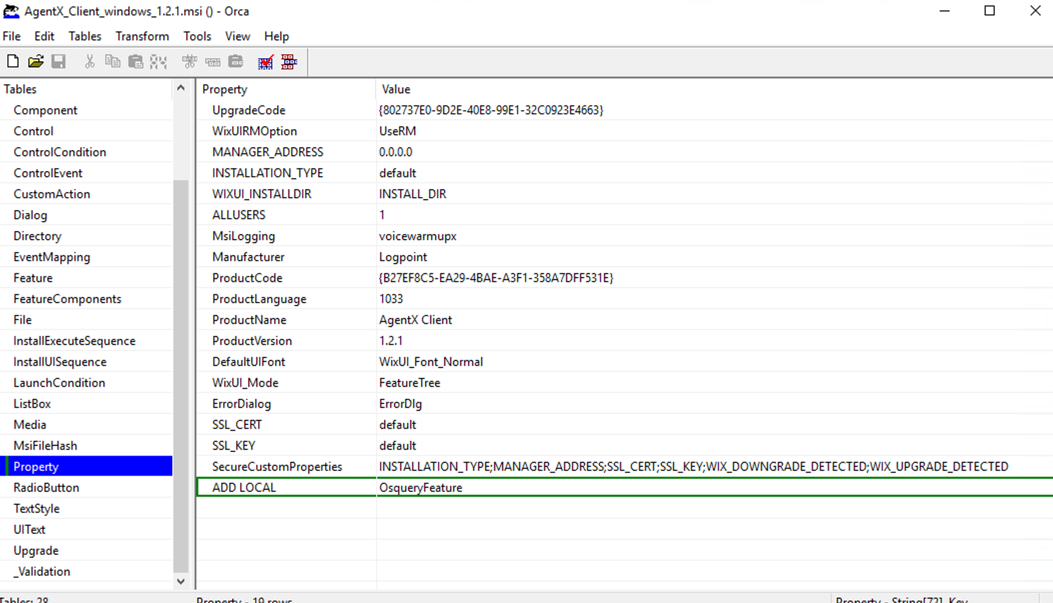Click the New file toolbar icon

(x=13, y=62)
